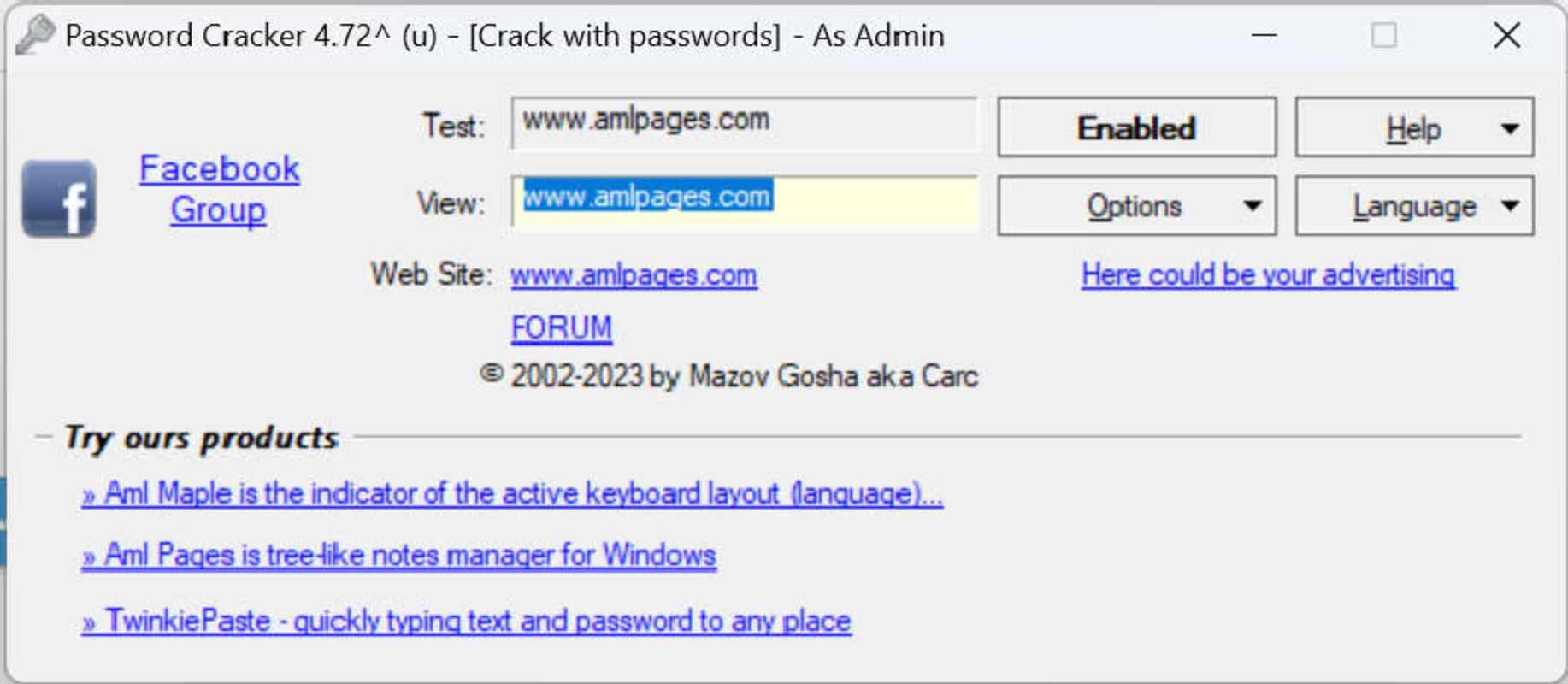This screenshot has height=684, width=1568.
Task: Open the Language dropdown arrow
Action: (1510, 206)
